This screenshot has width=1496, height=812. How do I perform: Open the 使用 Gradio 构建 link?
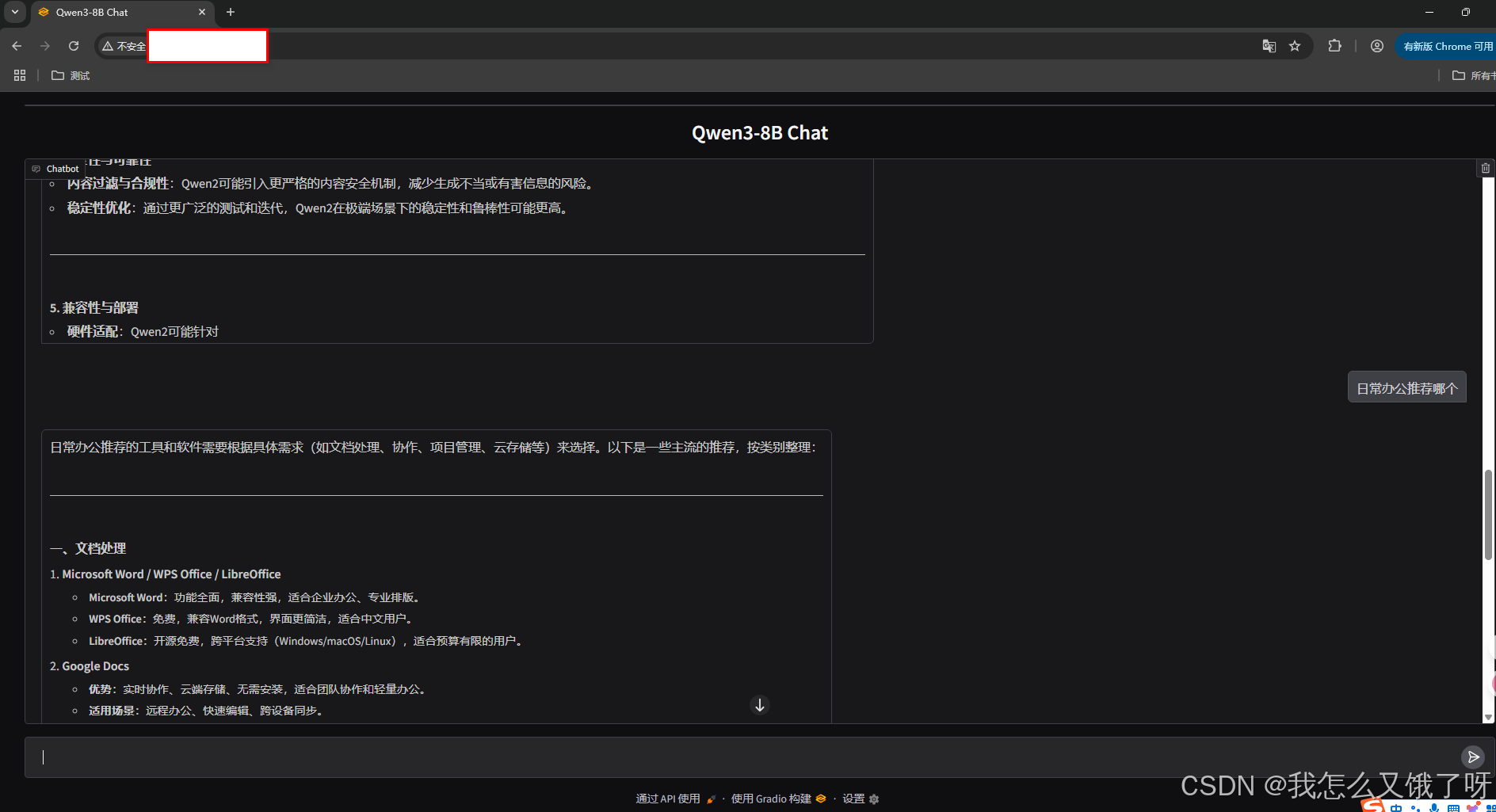[778, 799]
